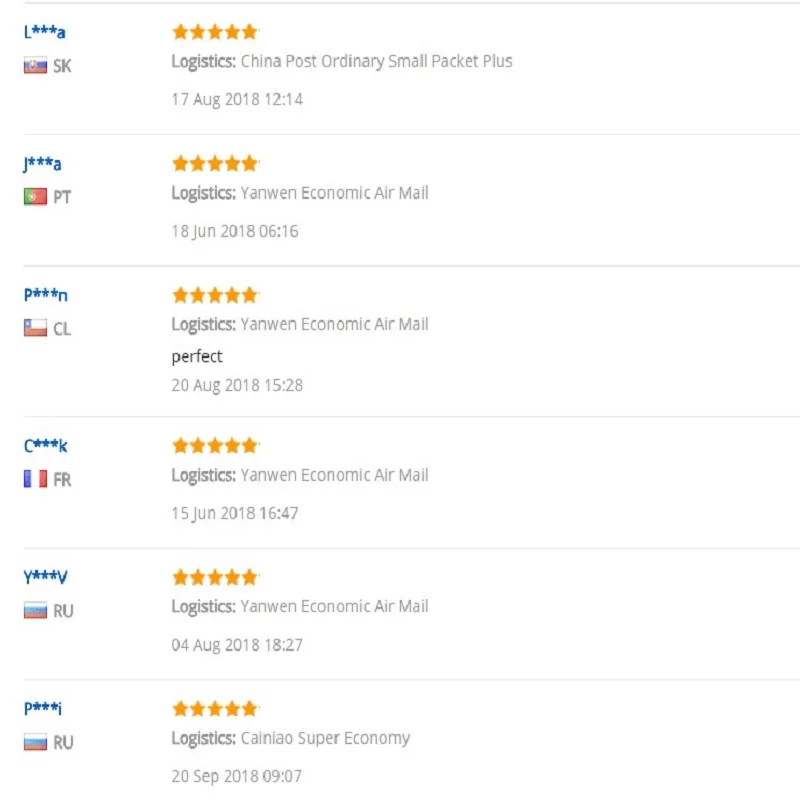Click the five-star rating for J***a

coord(215,163)
